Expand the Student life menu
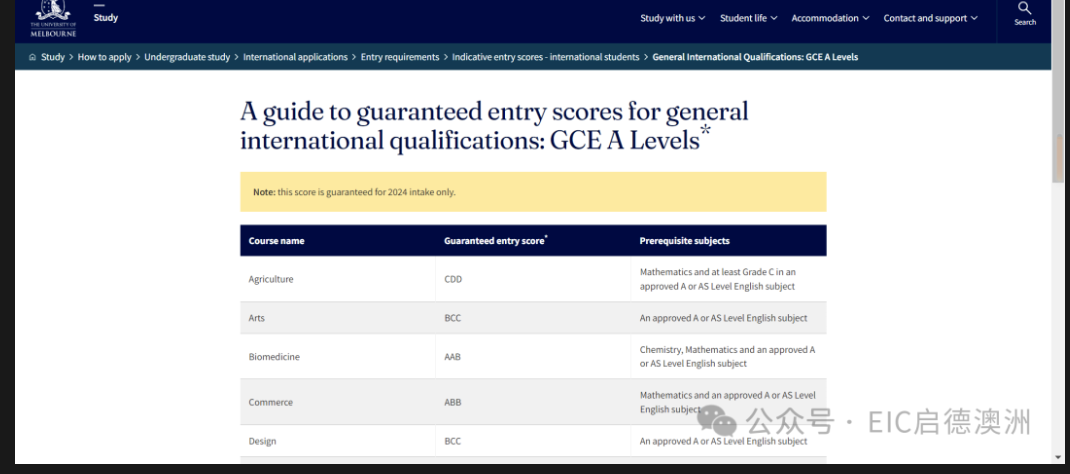 tap(748, 18)
